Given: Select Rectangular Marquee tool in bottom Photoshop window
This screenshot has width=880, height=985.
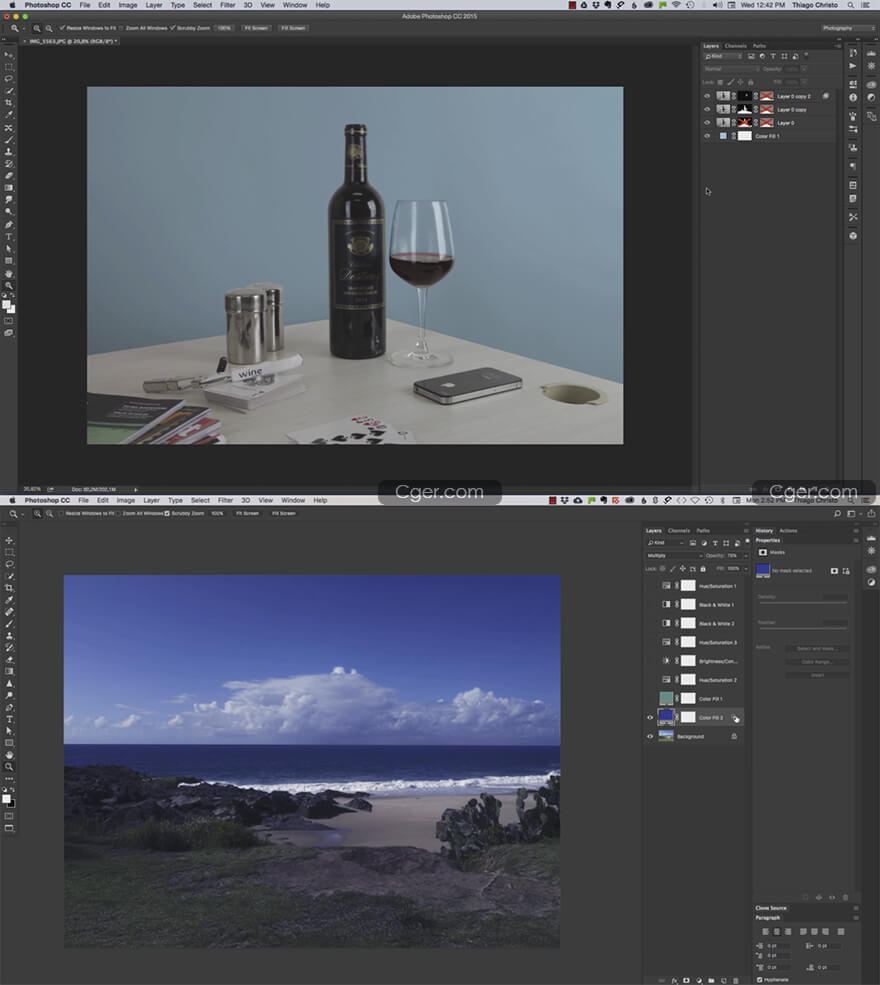Looking at the screenshot, I should (9, 552).
